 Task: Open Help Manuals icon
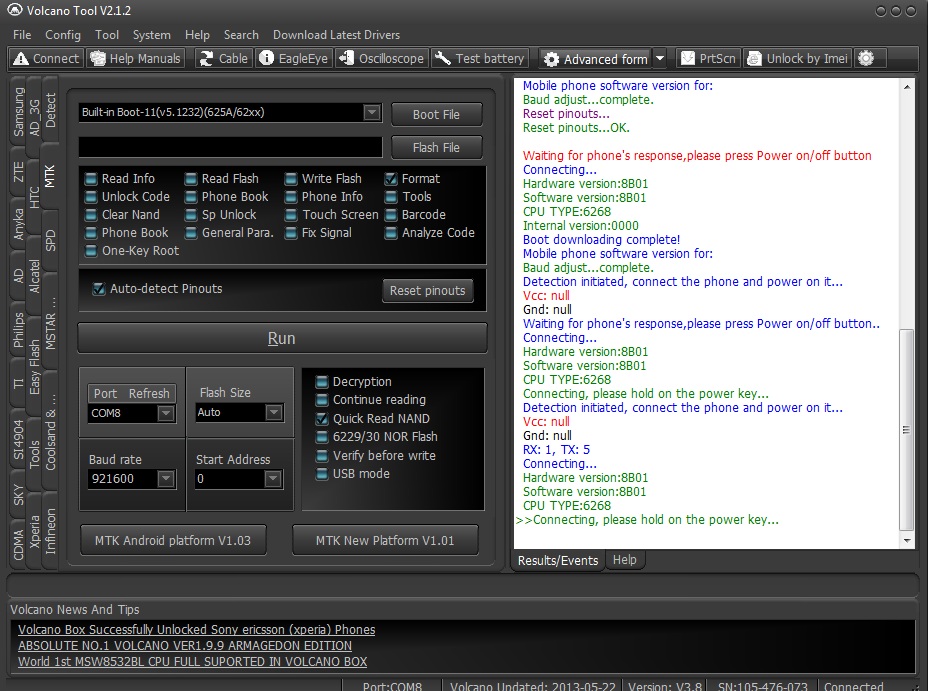tap(98, 59)
